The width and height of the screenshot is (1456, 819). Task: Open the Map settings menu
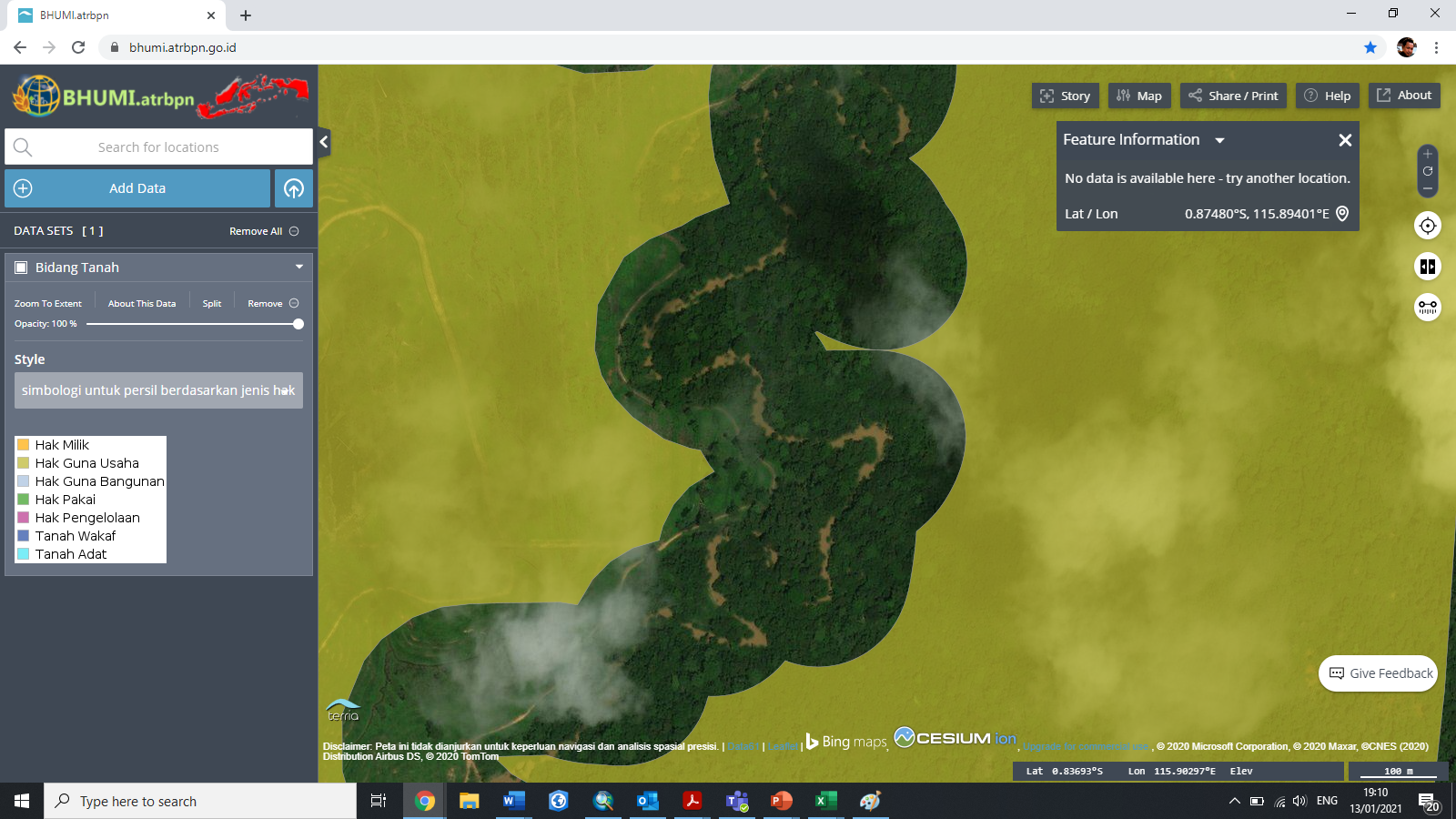click(x=1139, y=96)
